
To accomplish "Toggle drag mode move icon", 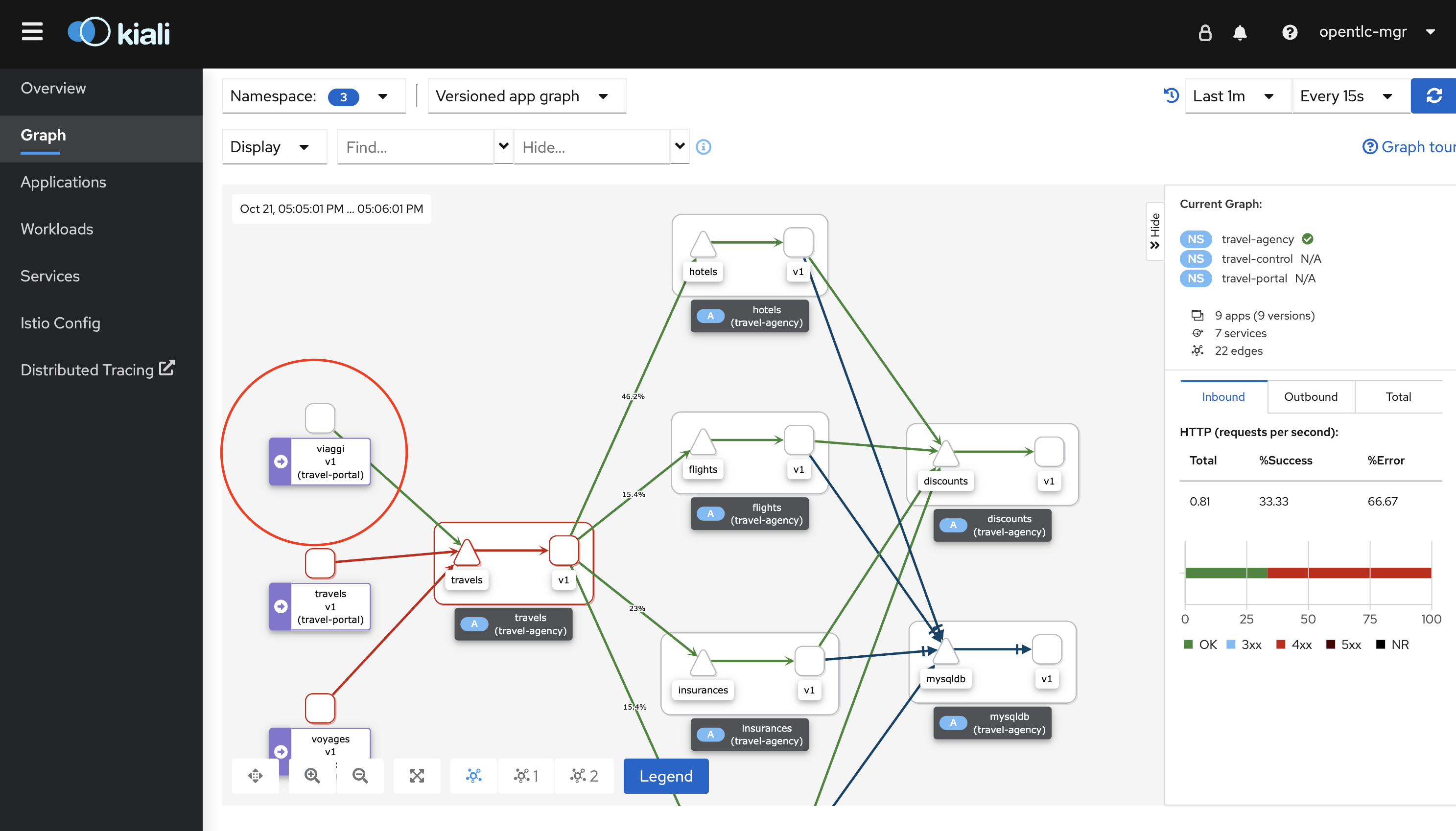I will point(255,776).
